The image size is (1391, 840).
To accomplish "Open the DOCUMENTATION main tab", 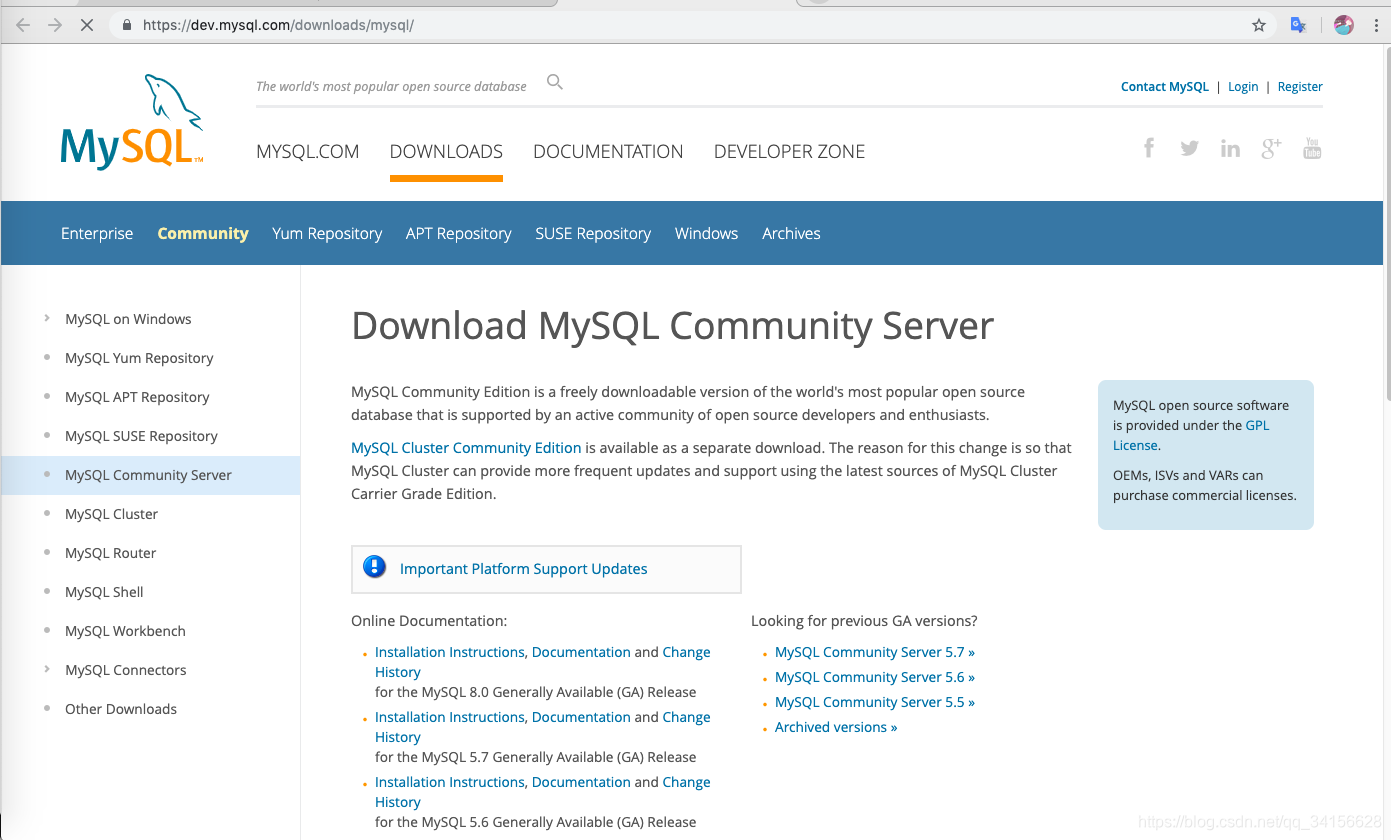I will 608,151.
